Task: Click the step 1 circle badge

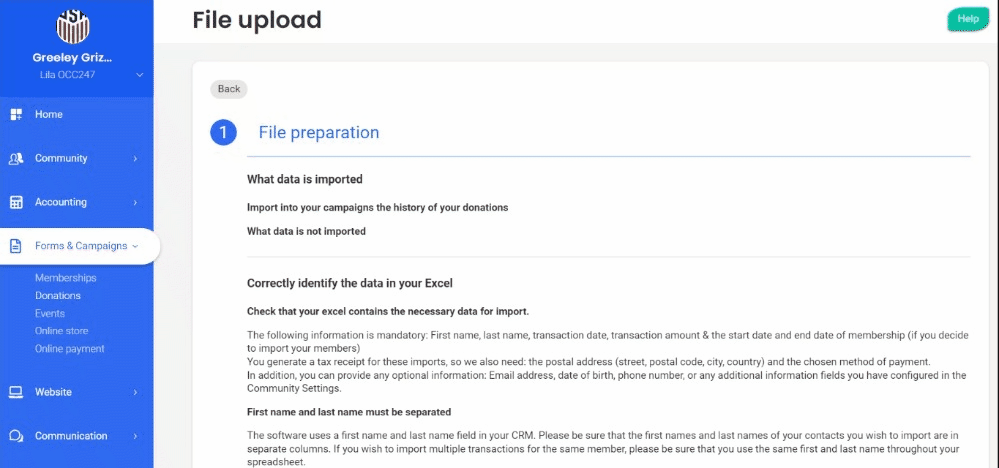Action: (x=223, y=133)
